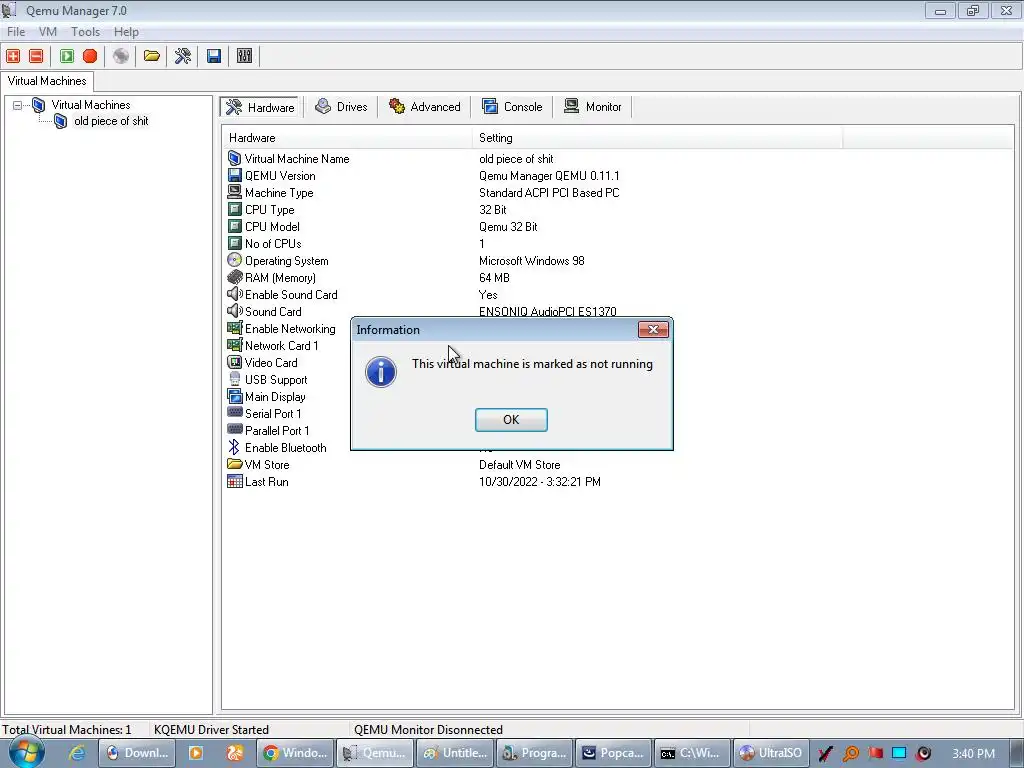The width and height of the screenshot is (1024, 768).
Task: Click the QEMU Version row icon
Action: tap(234, 176)
